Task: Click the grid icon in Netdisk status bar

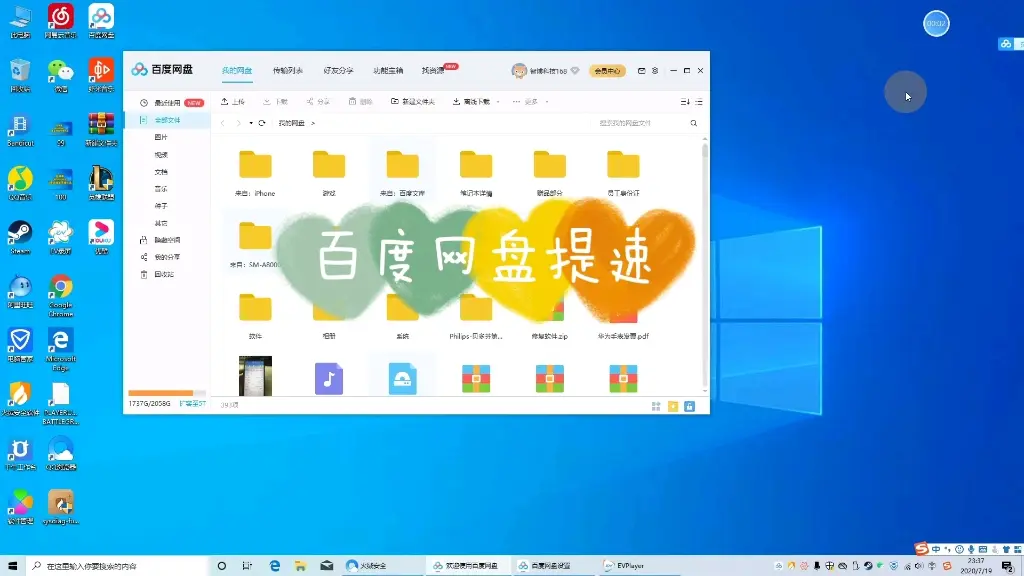Action: (x=656, y=406)
